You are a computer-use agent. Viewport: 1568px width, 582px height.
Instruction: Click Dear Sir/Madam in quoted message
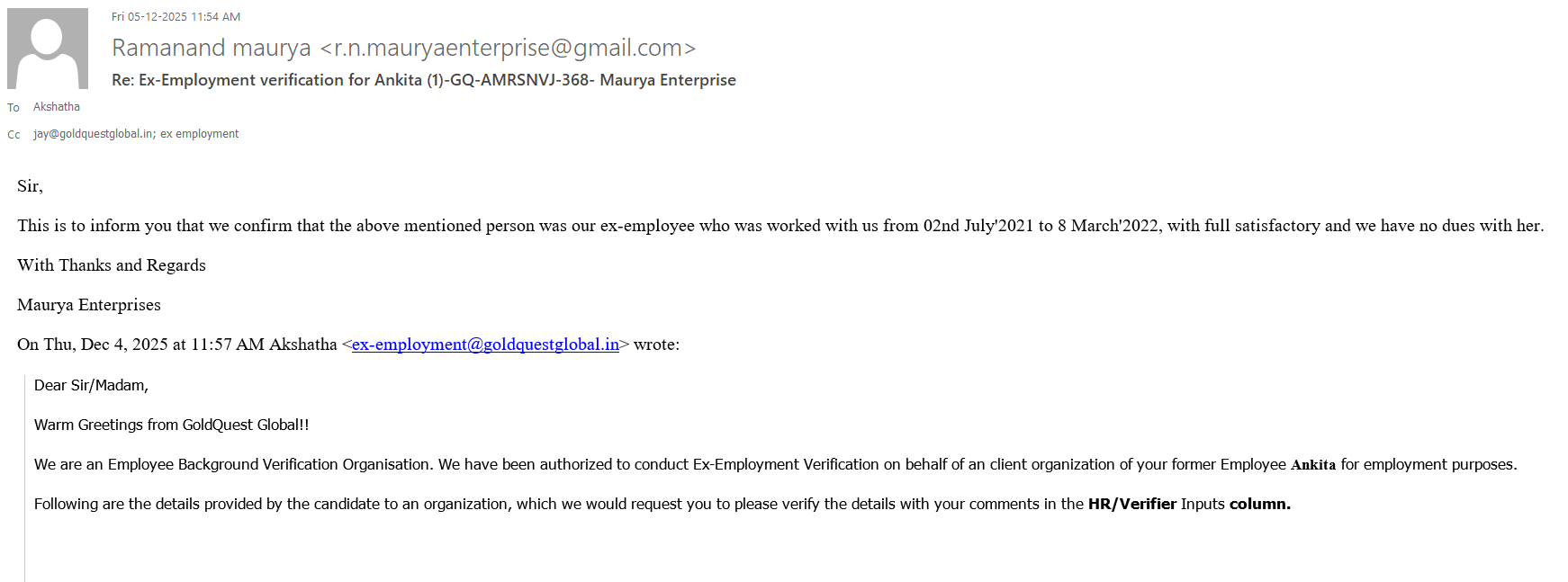pos(91,385)
